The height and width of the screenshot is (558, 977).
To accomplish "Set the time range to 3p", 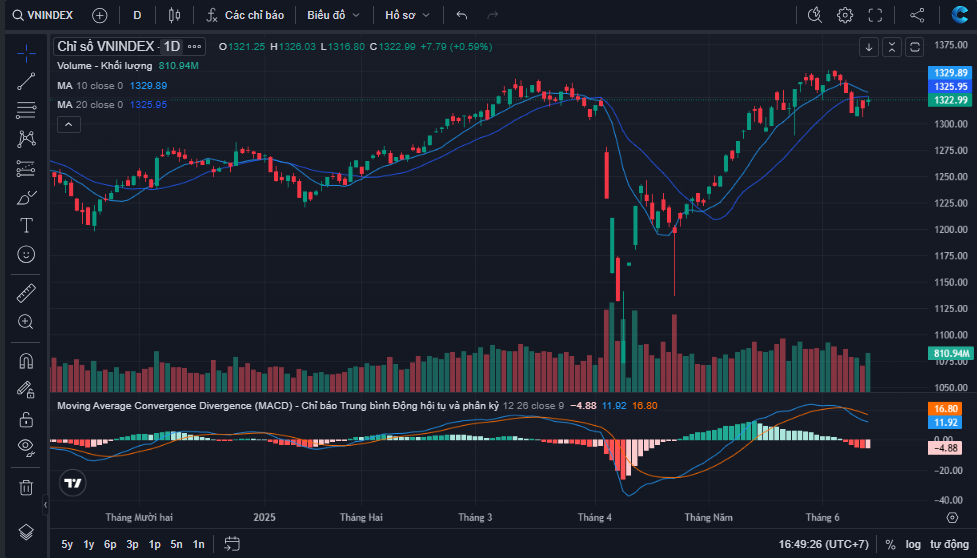I will (x=132, y=544).
